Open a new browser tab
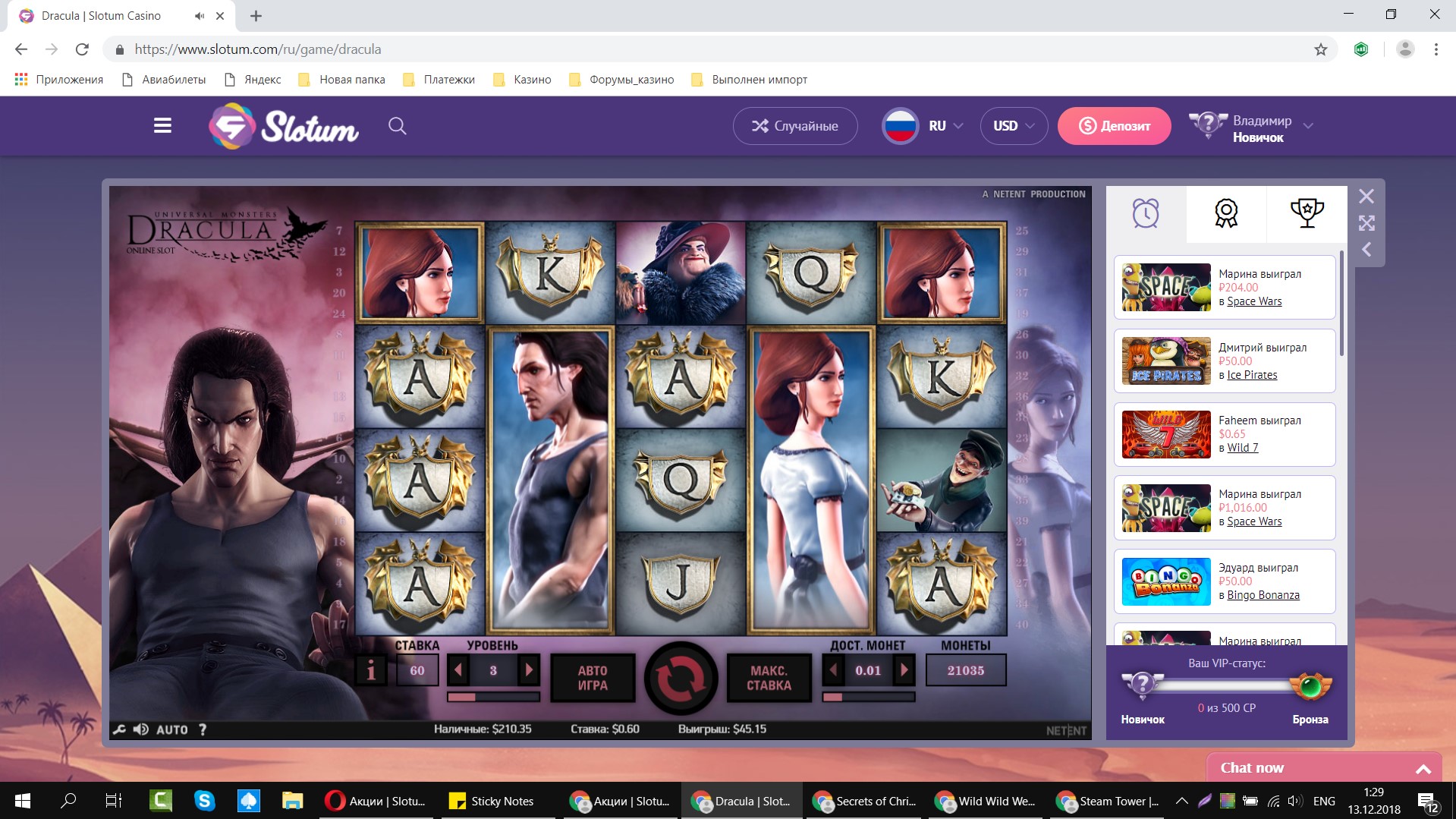 tap(256, 16)
